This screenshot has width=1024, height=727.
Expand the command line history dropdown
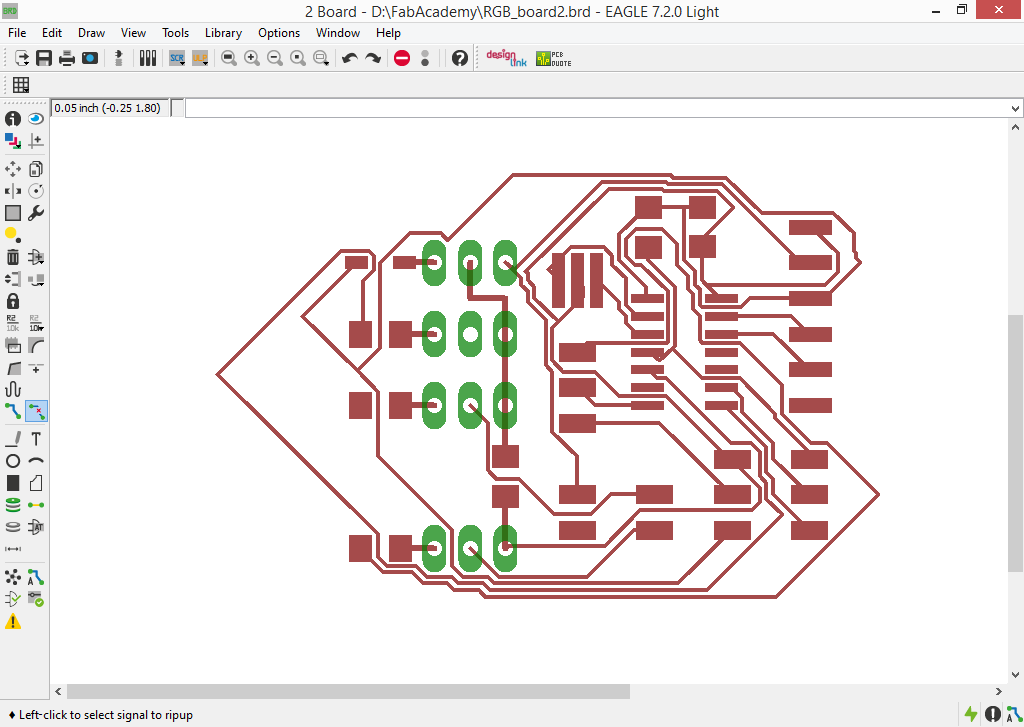pos(1015,108)
